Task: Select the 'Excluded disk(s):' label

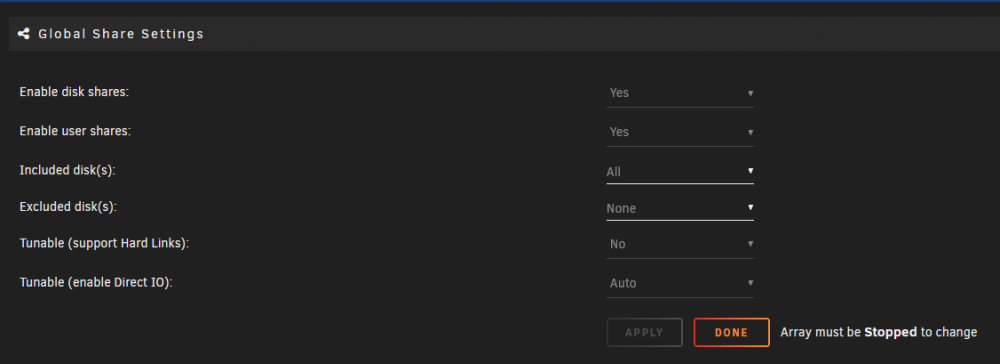Action: pyautogui.click(x=68, y=207)
